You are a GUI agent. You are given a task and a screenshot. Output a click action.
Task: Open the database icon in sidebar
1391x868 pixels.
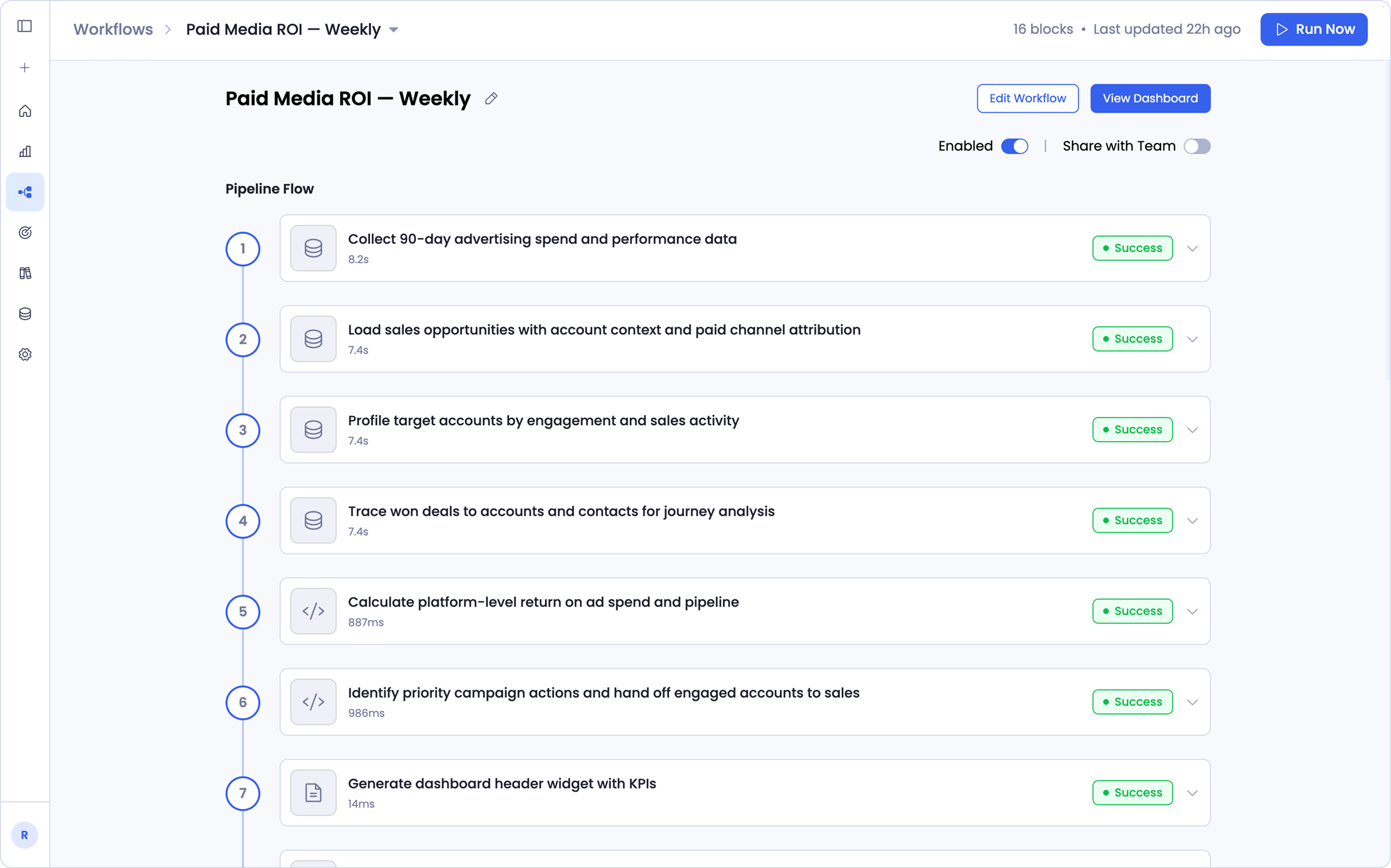click(25, 314)
